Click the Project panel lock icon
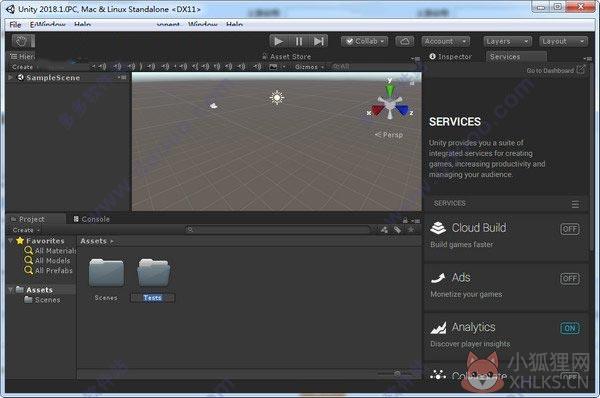This screenshot has height=398, width=600. click(405, 220)
